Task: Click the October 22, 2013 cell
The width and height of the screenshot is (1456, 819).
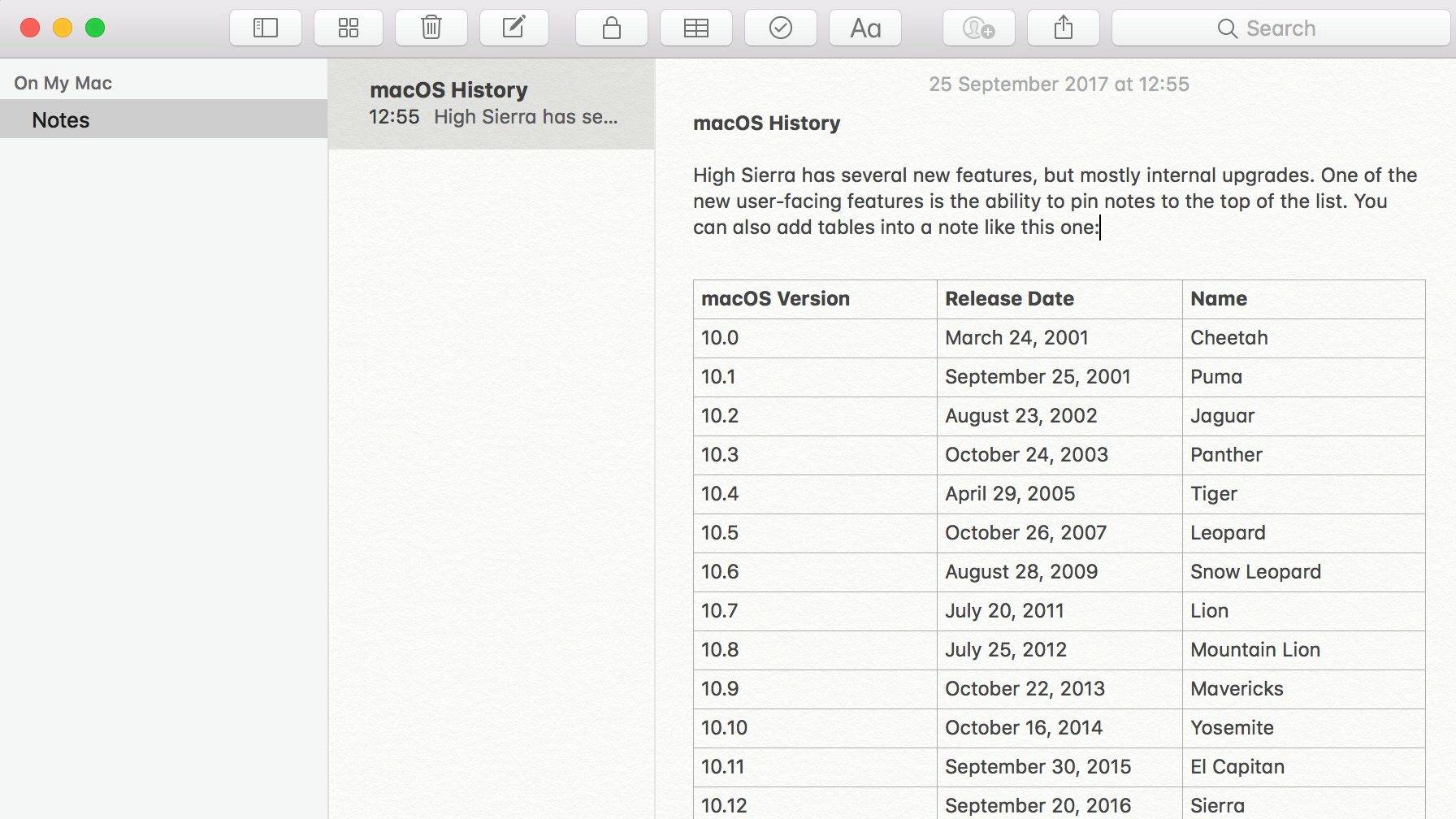Action: (x=1059, y=689)
